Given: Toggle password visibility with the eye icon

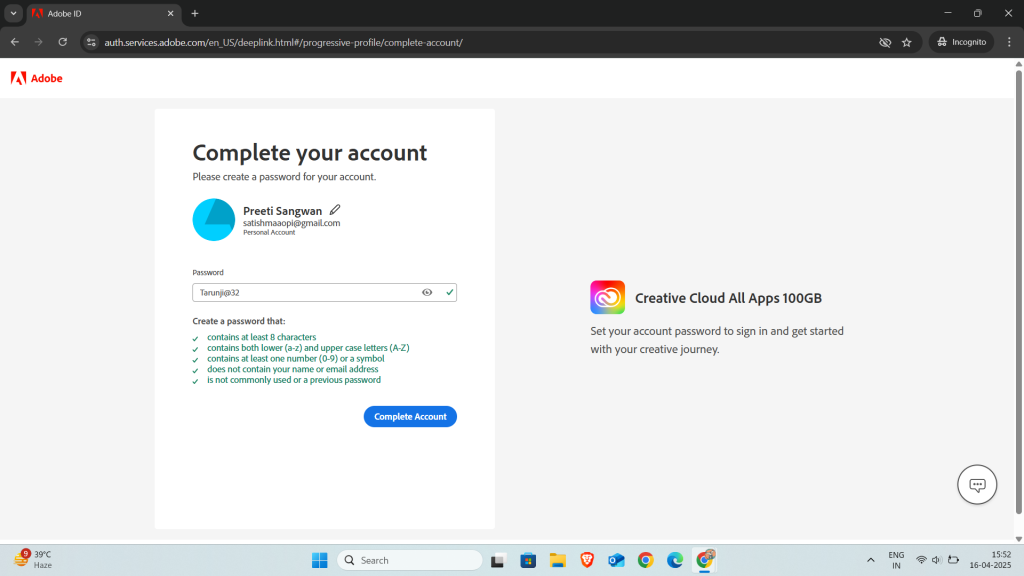Looking at the screenshot, I should pyautogui.click(x=427, y=293).
